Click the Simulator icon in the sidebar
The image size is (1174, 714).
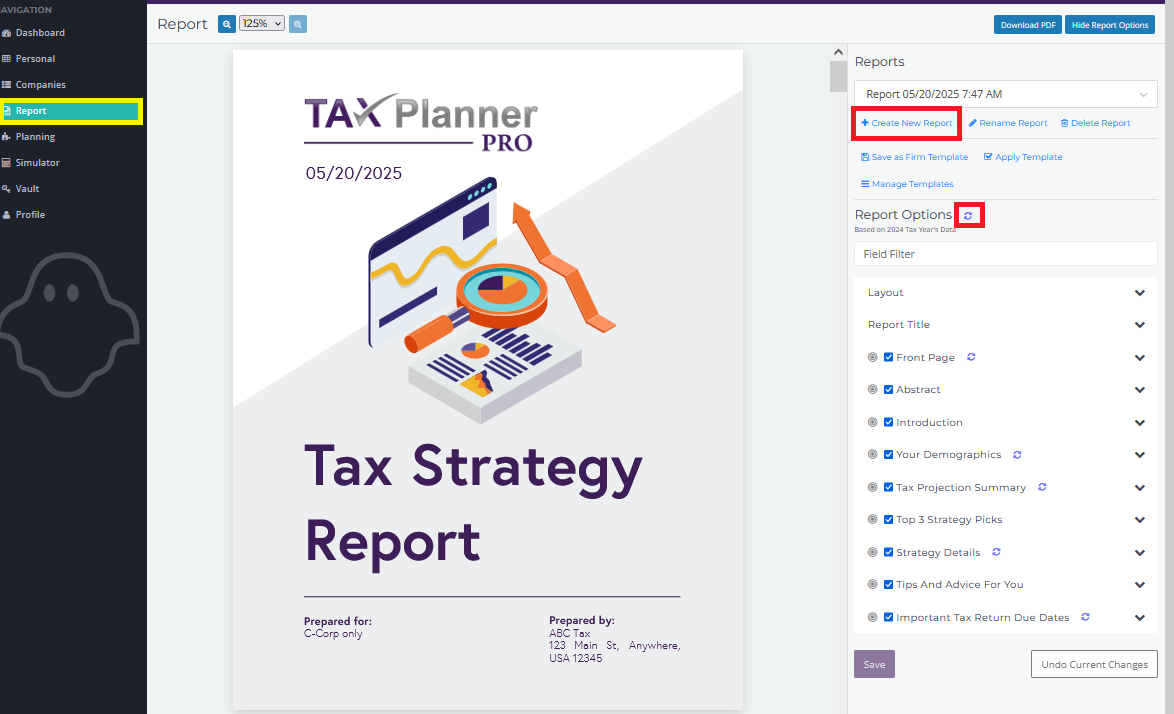pos(7,162)
